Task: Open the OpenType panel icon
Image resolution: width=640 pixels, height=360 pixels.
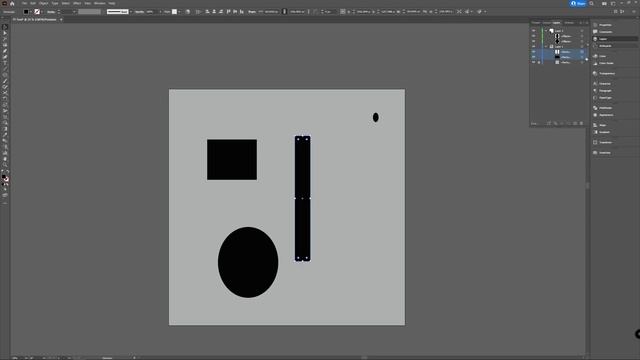Action: click(595, 98)
